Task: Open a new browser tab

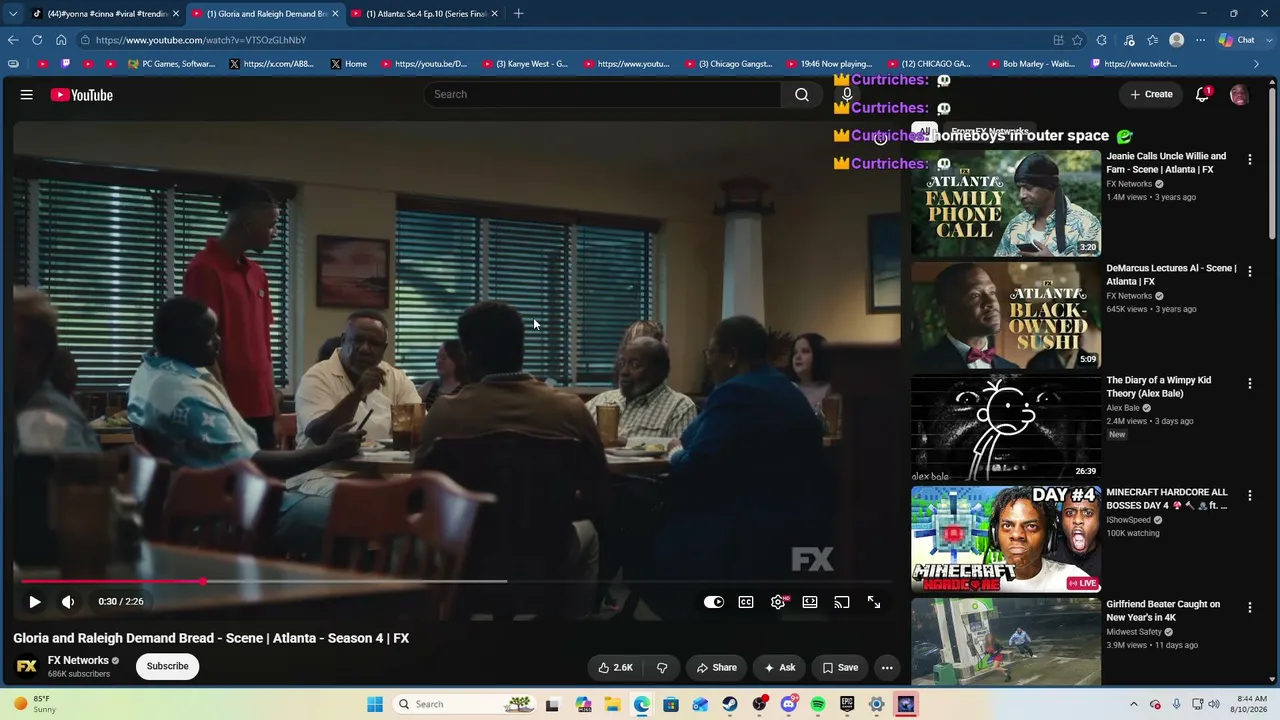Action: [518, 14]
